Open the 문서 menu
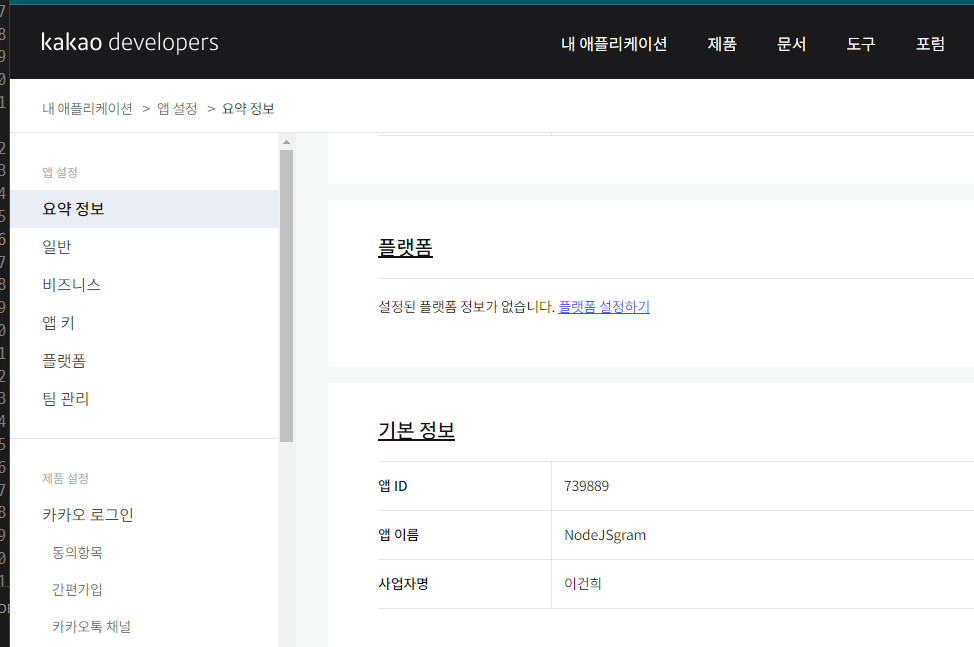The image size is (974, 647). 791,43
